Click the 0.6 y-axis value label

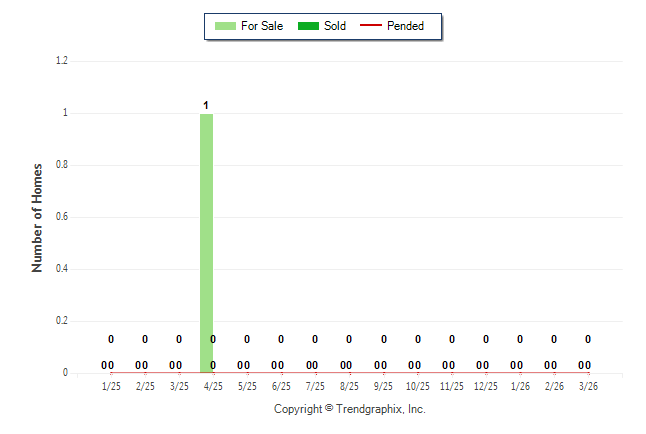click(61, 217)
